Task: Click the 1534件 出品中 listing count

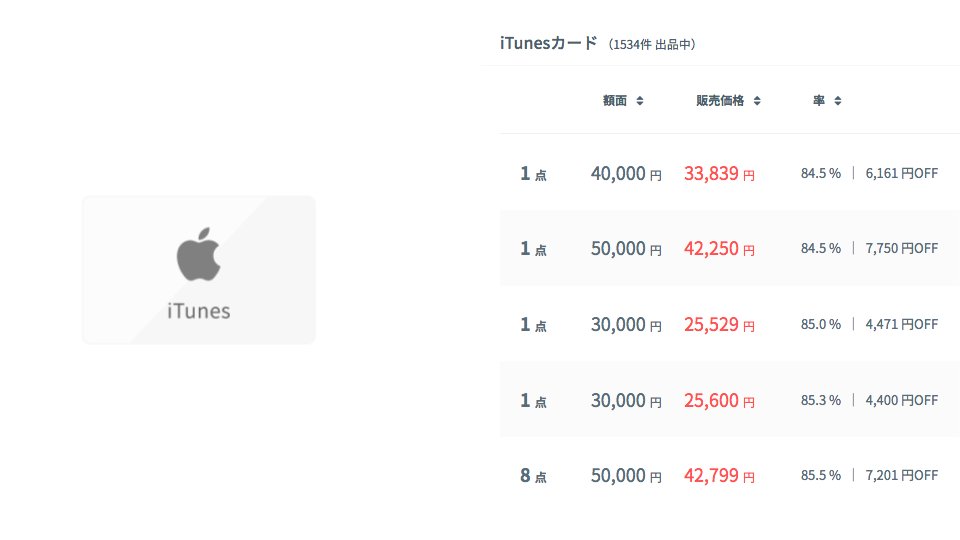Action: 651,45
